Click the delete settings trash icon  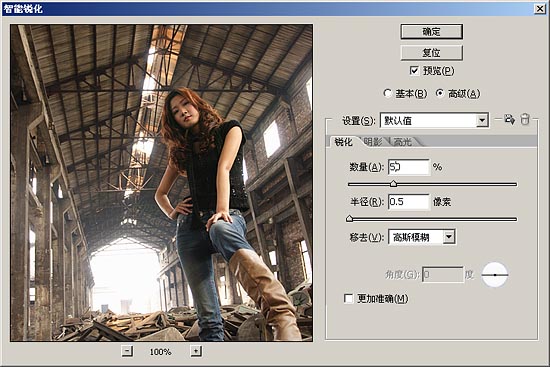525,119
